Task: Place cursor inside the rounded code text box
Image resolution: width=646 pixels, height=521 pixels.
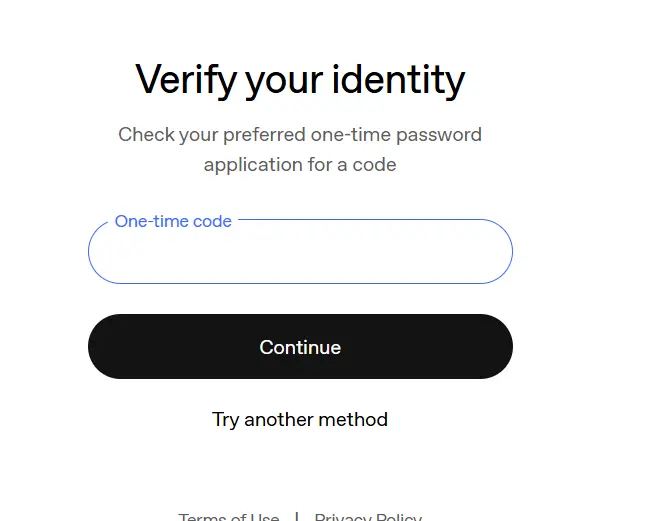Action: [x=300, y=251]
